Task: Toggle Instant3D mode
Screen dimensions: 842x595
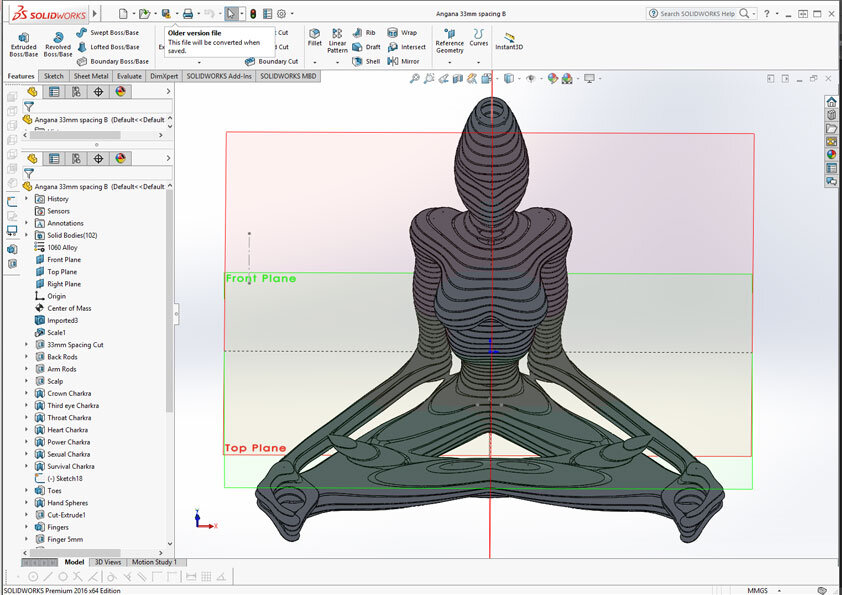Action: (x=509, y=41)
